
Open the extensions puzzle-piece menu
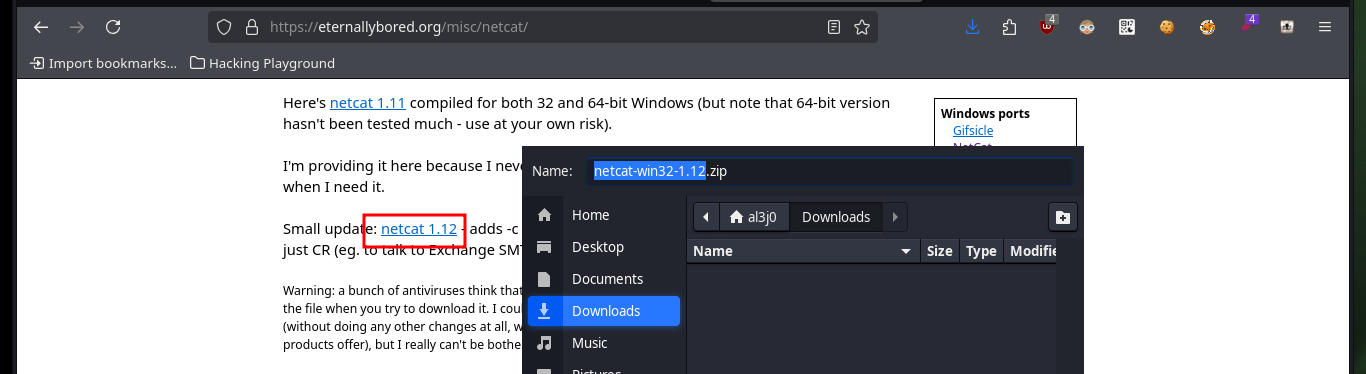pos(1009,27)
